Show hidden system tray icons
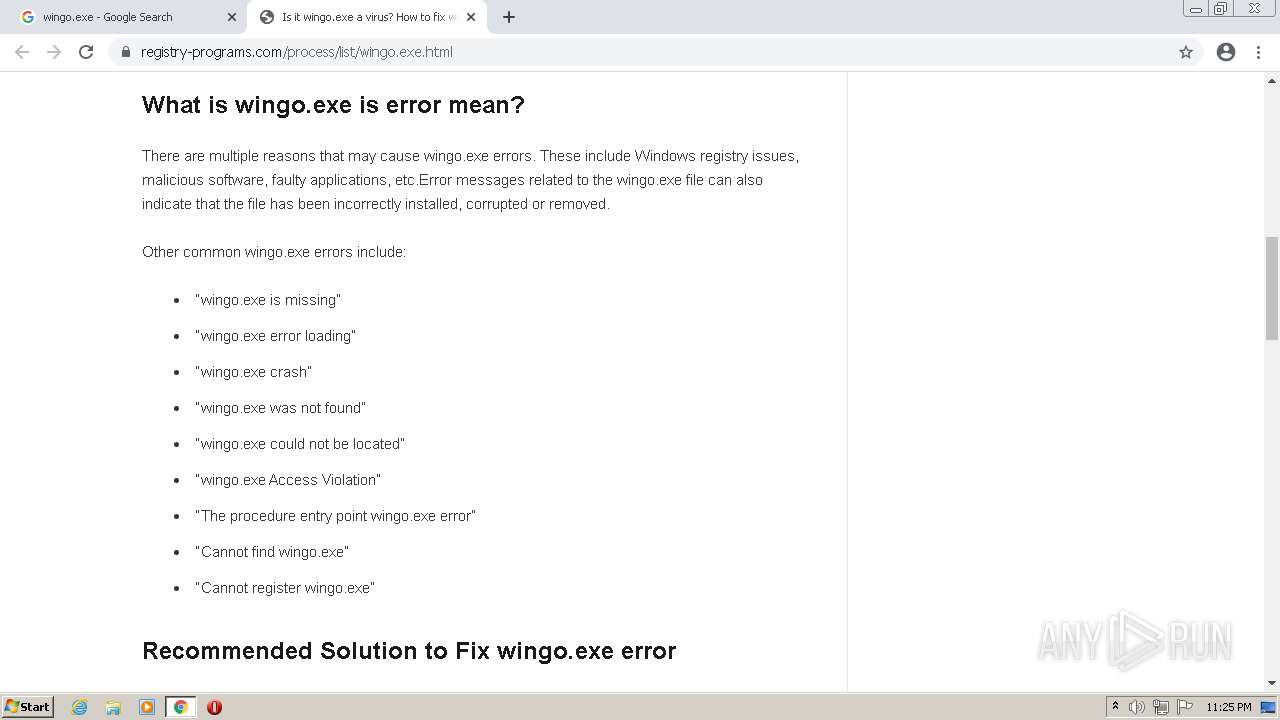The height and width of the screenshot is (720, 1280). coord(1115,707)
